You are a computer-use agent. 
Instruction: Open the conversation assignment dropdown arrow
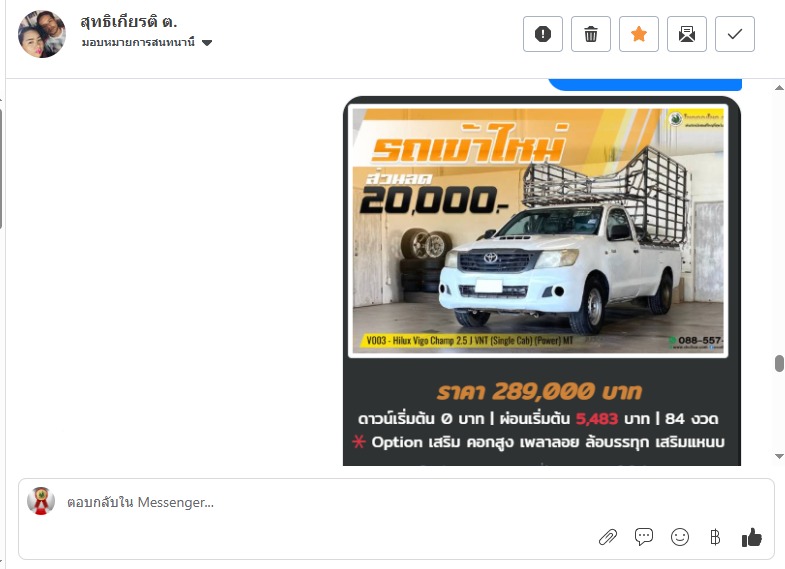207,43
